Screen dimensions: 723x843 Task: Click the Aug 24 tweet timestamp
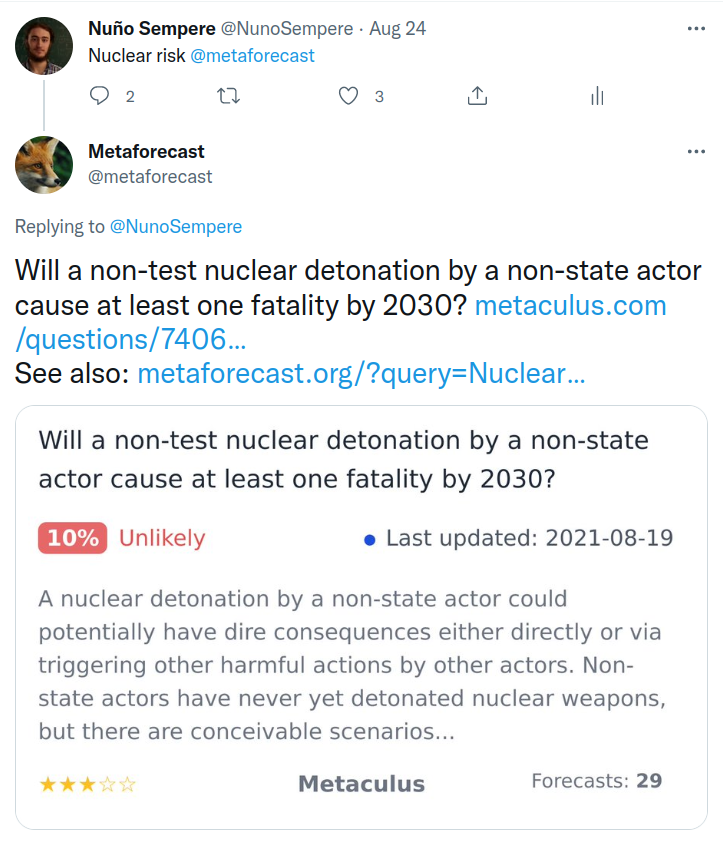pos(398,29)
